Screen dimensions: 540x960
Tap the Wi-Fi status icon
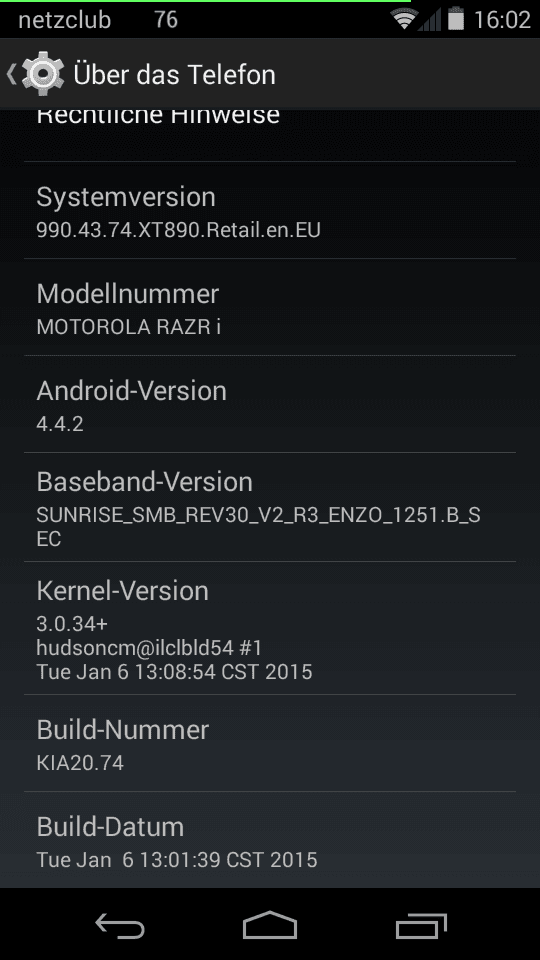404,19
